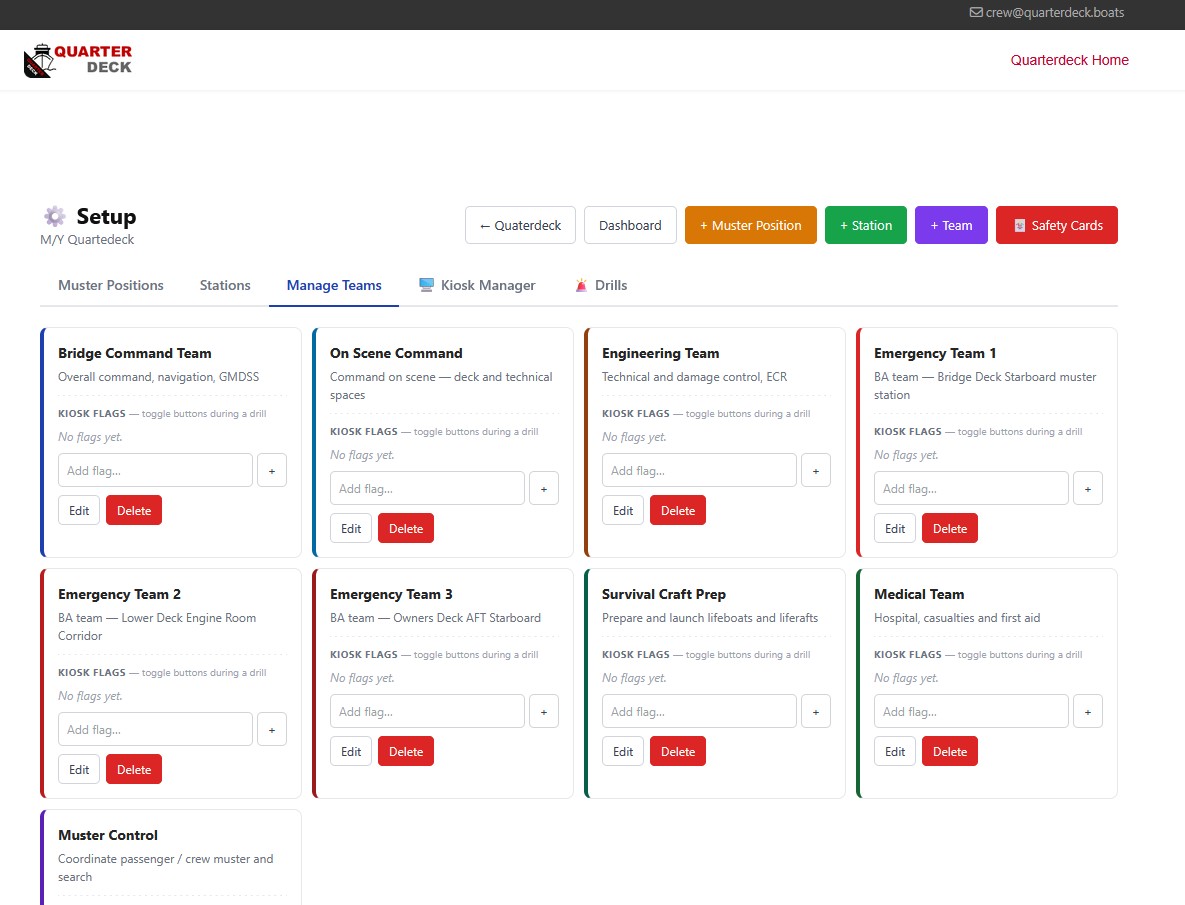This screenshot has height=905, width=1185.
Task: Click 'Technical and damage control, ECR' text
Action: (695, 377)
